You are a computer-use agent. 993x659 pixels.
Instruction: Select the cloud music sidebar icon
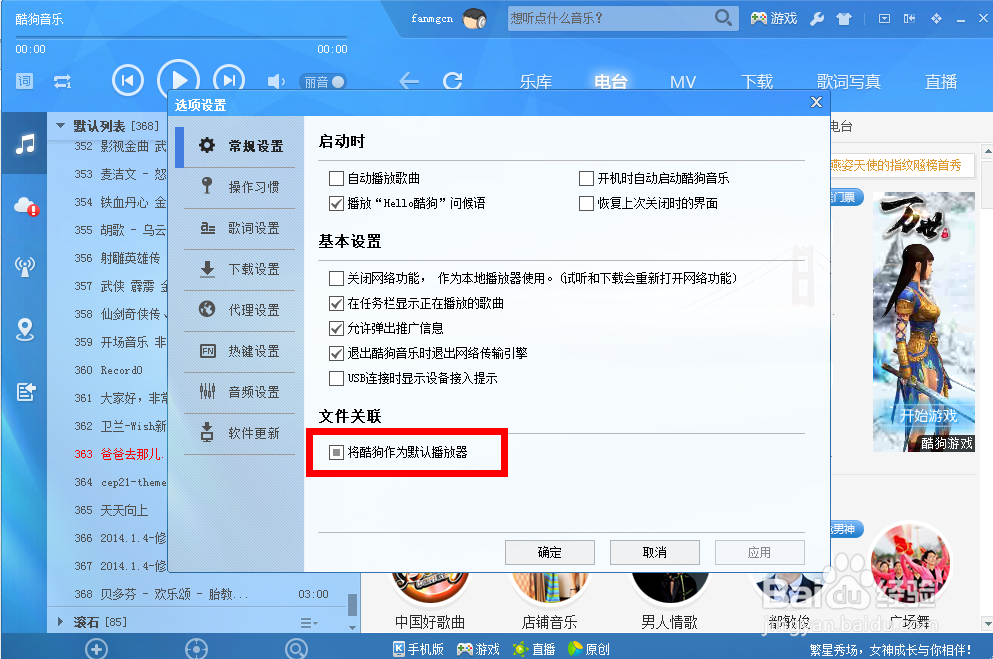(25, 207)
